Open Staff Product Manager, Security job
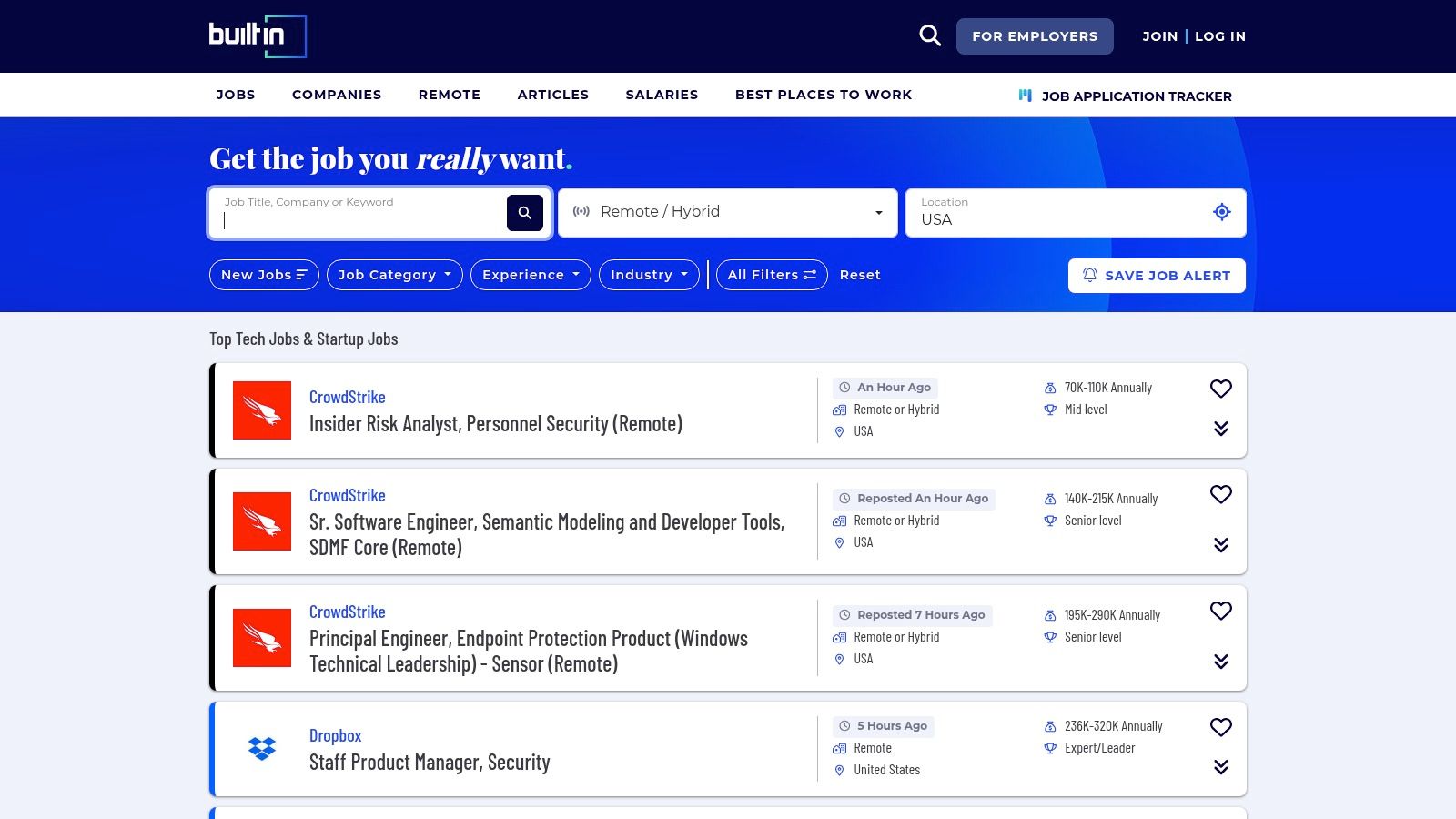 coord(430,763)
